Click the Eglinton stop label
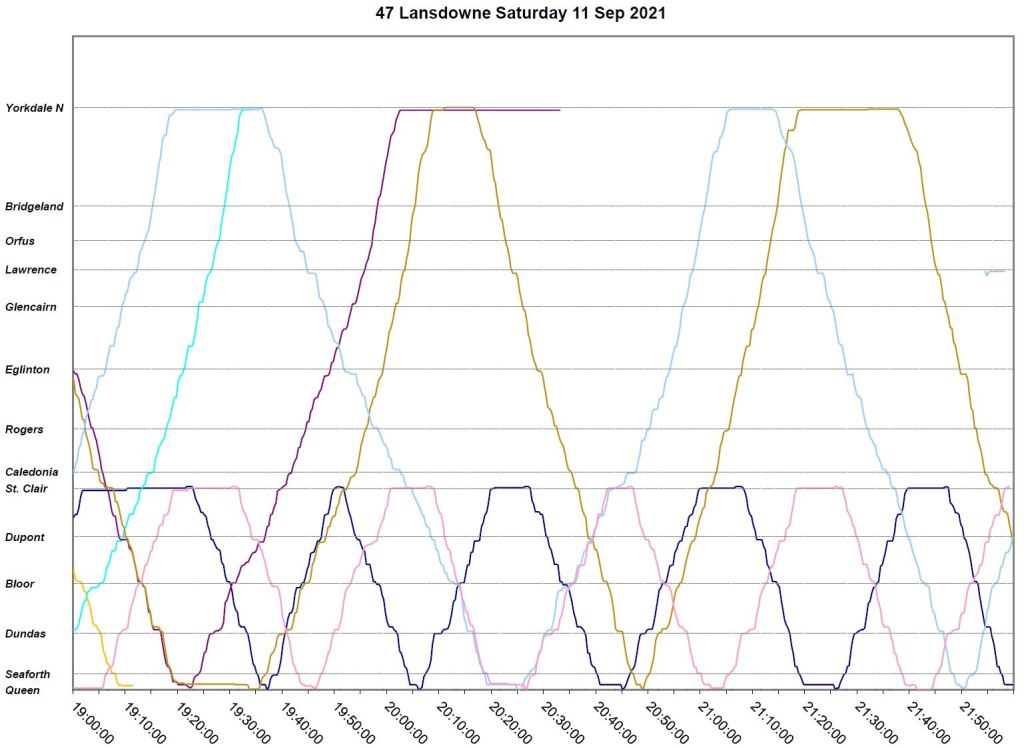This screenshot has height=748, width=1024. tap(28, 370)
